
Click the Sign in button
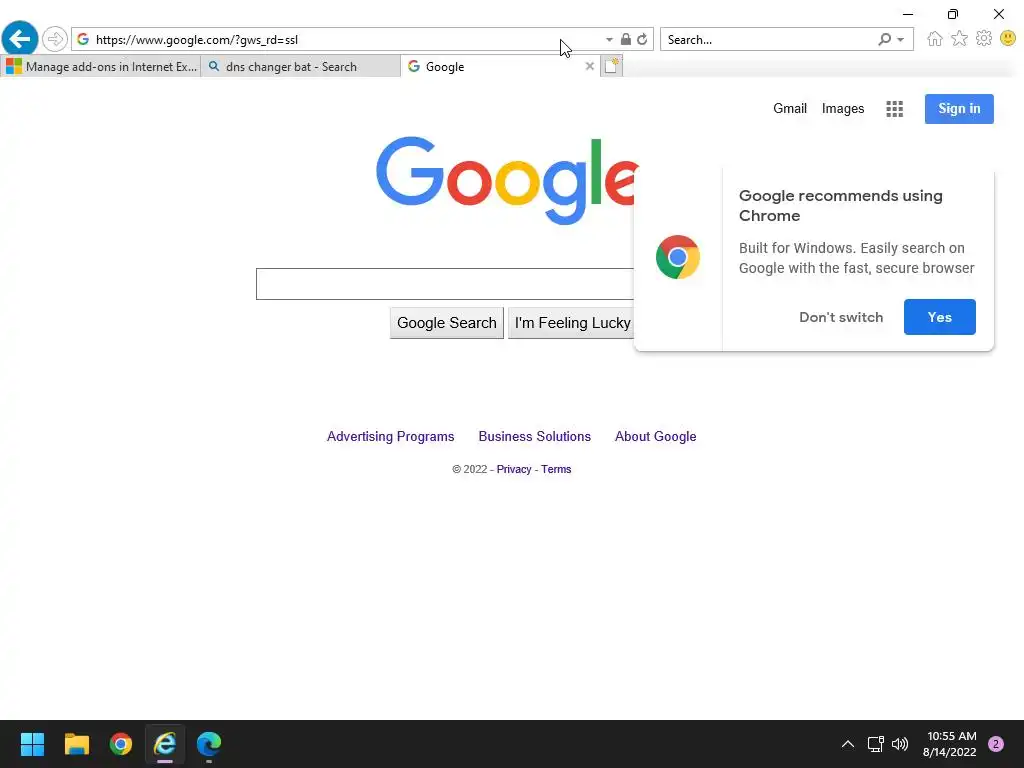959,108
